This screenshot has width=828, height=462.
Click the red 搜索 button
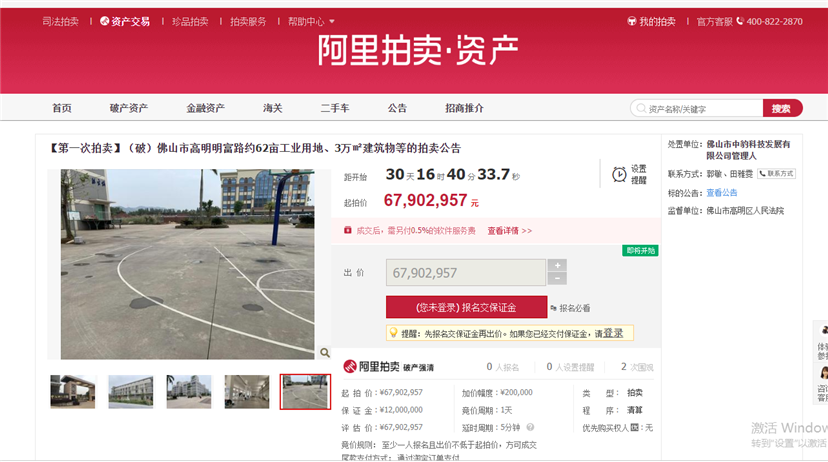tap(782, 108)
